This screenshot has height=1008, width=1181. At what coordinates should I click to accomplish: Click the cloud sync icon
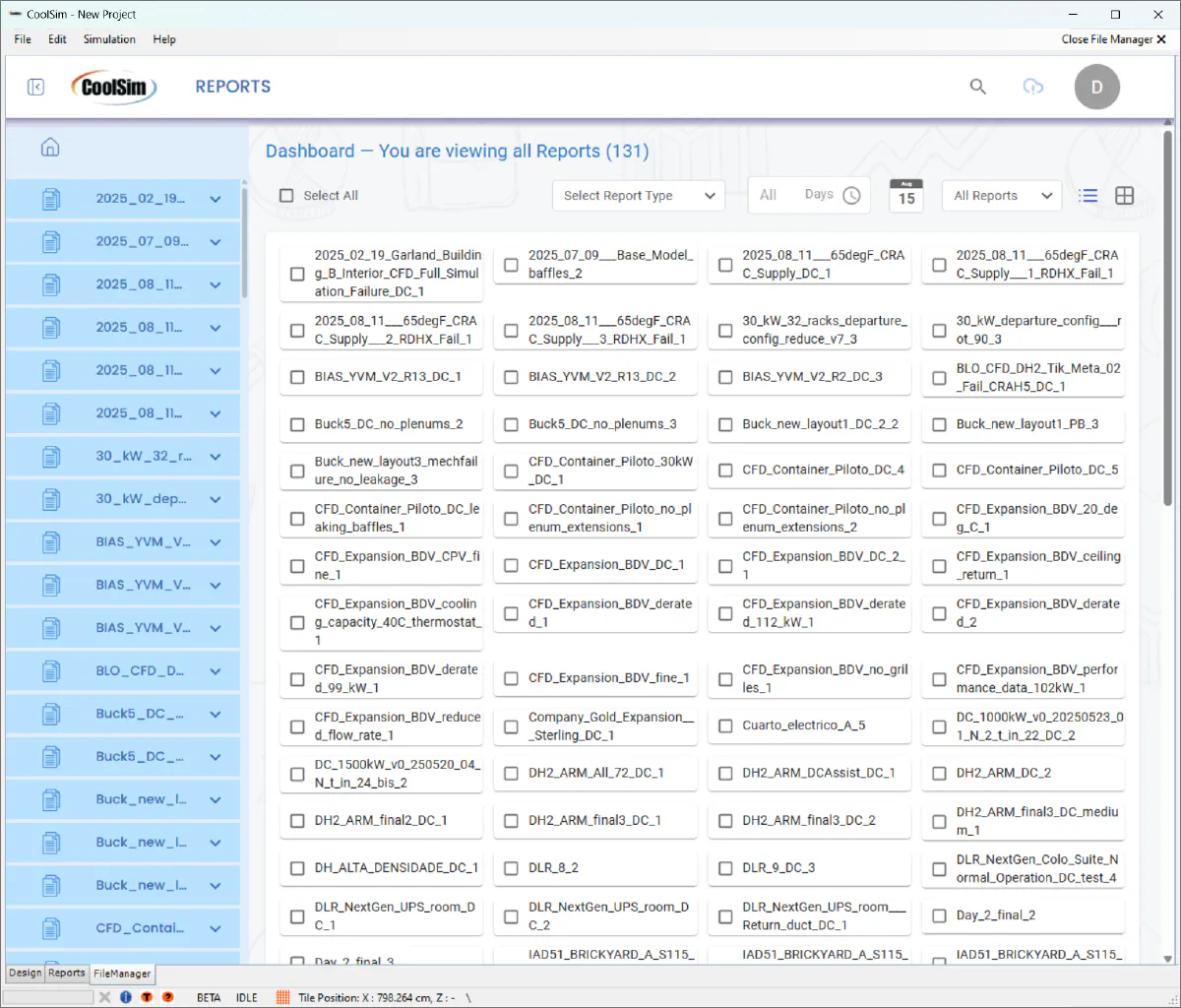coord(1032,87)
